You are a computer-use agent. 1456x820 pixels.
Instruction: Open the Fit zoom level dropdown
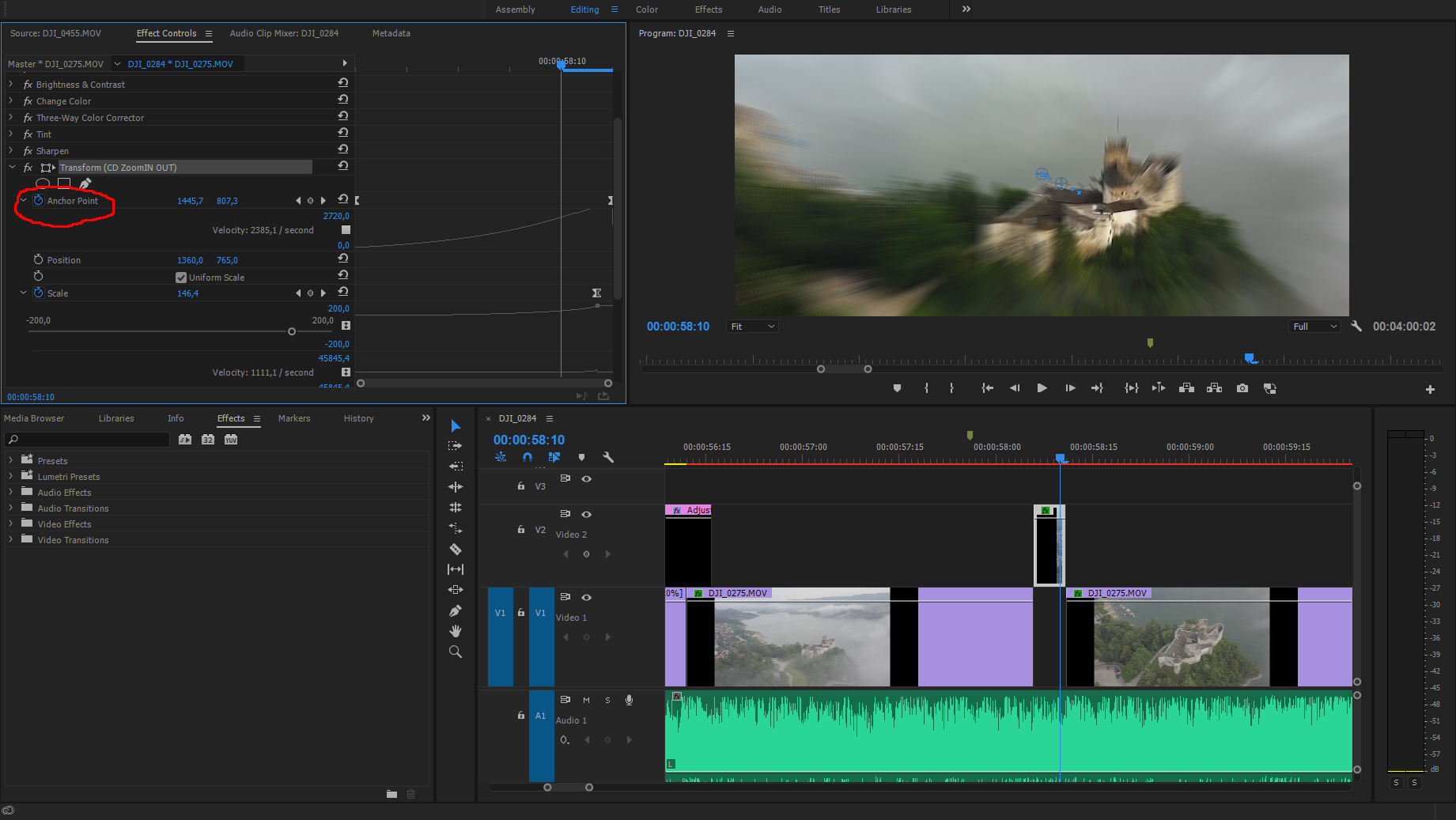click(752, 327)
